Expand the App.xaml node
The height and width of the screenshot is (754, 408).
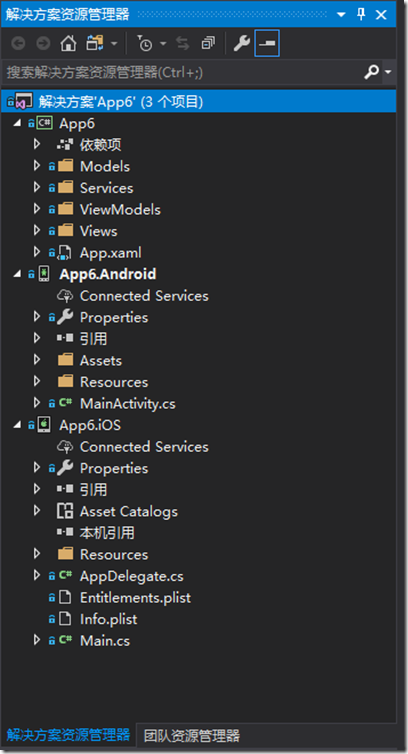tap(37, 252)
